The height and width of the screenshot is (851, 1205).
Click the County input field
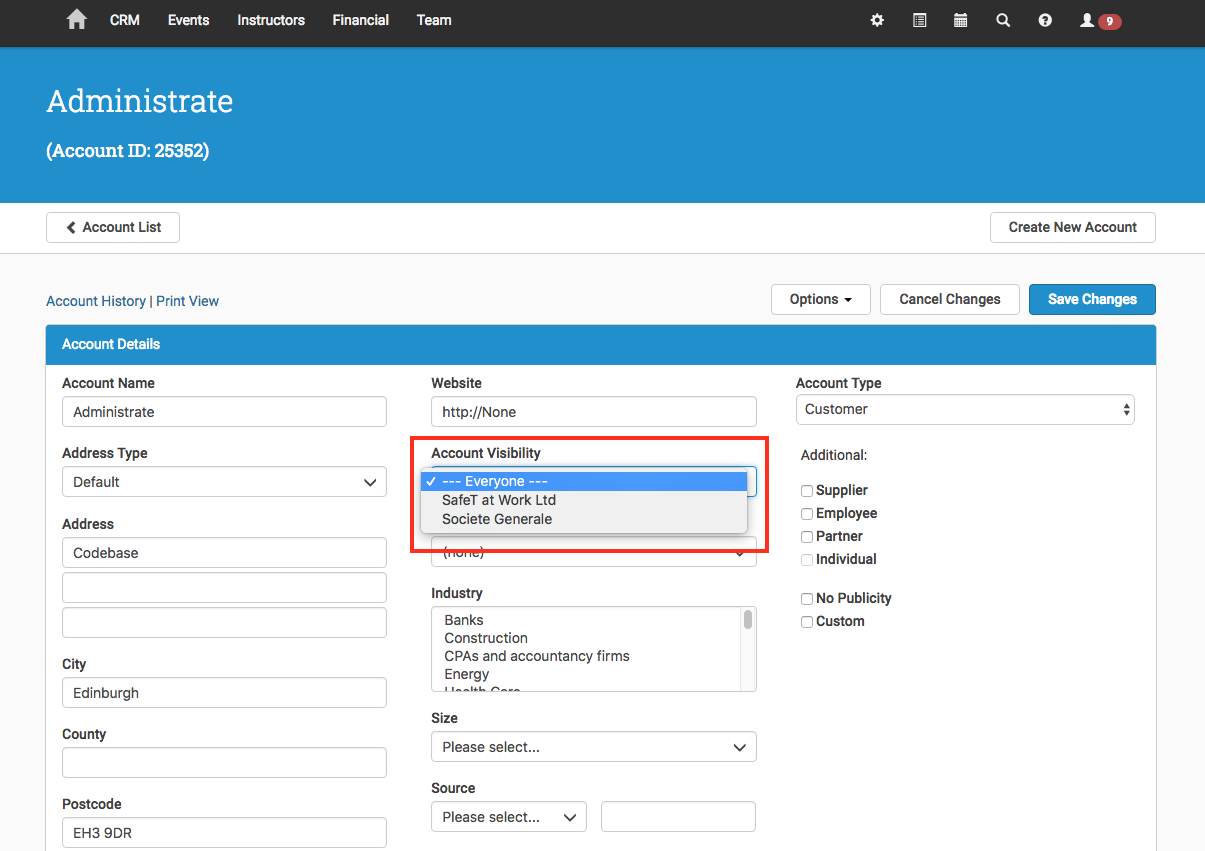(224, 763)
